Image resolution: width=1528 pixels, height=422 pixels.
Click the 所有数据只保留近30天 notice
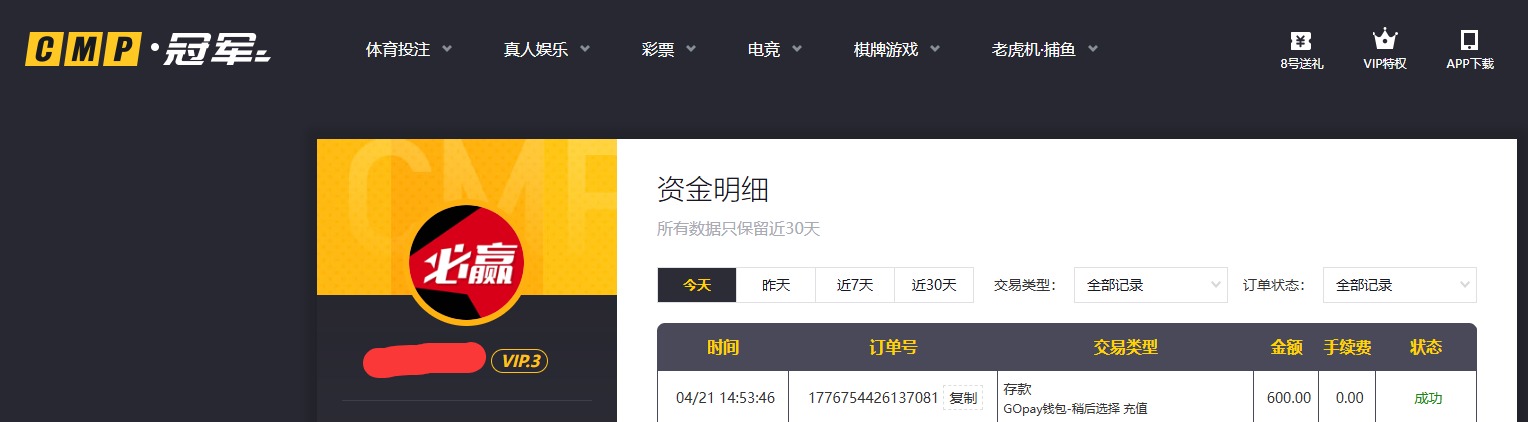(x=738, y=229)
